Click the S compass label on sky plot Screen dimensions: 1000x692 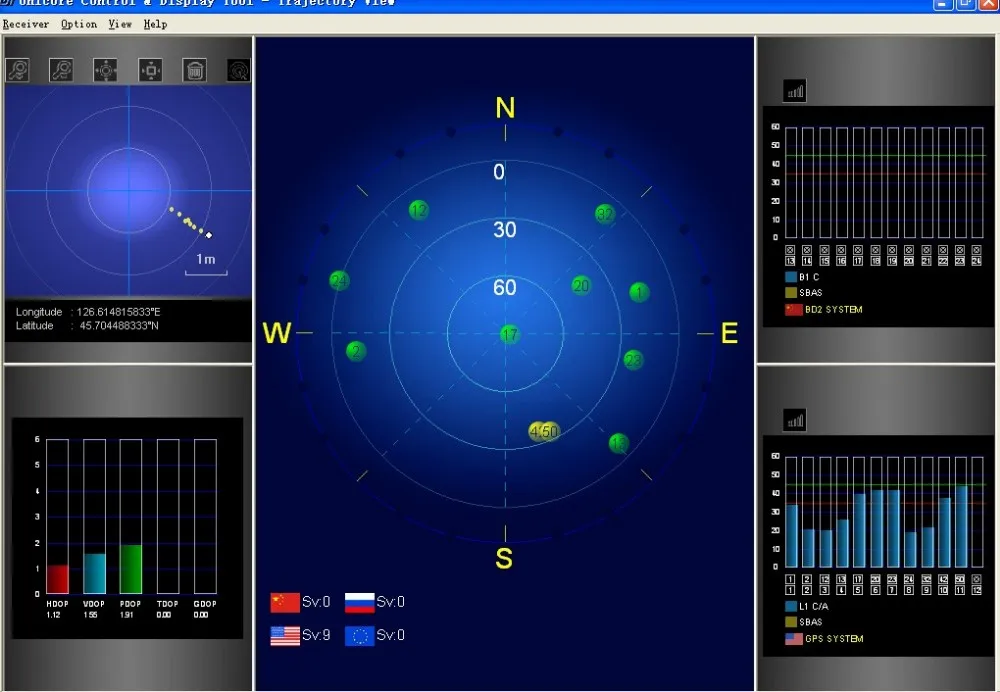(504, 558)
